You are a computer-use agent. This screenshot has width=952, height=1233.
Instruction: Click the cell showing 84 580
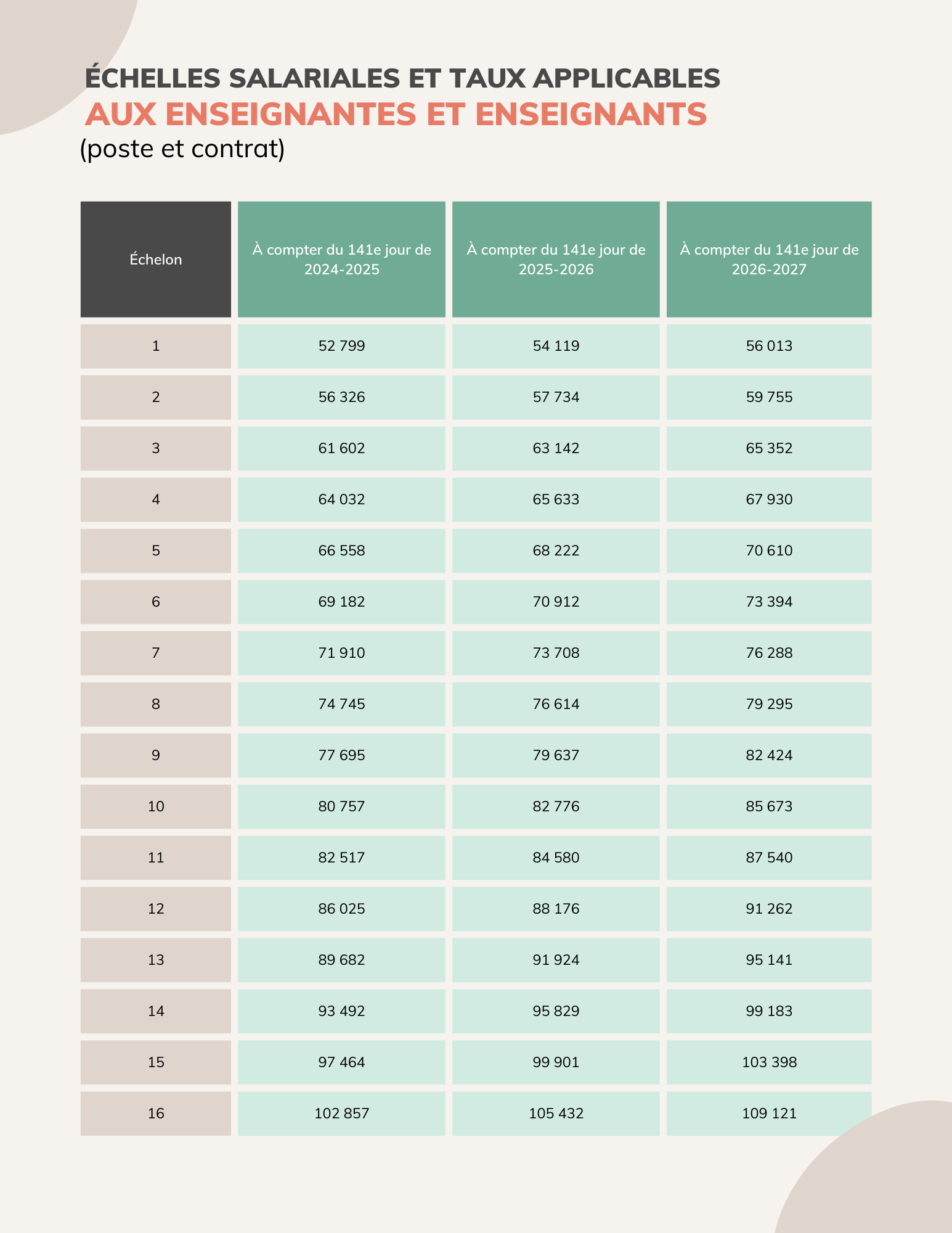(x=556, y=858)
